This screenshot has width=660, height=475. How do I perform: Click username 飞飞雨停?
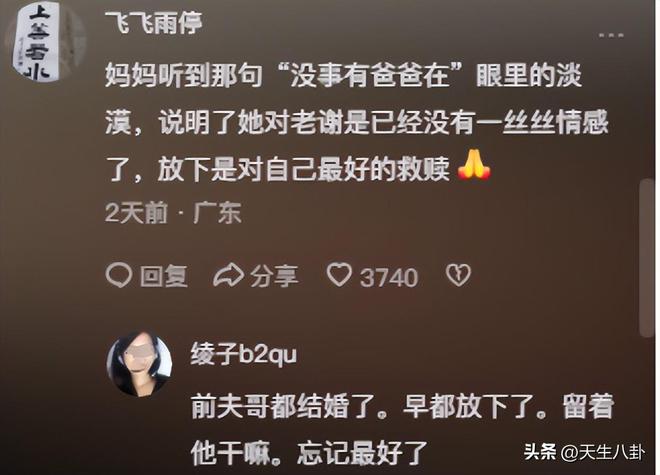(153, 22)
